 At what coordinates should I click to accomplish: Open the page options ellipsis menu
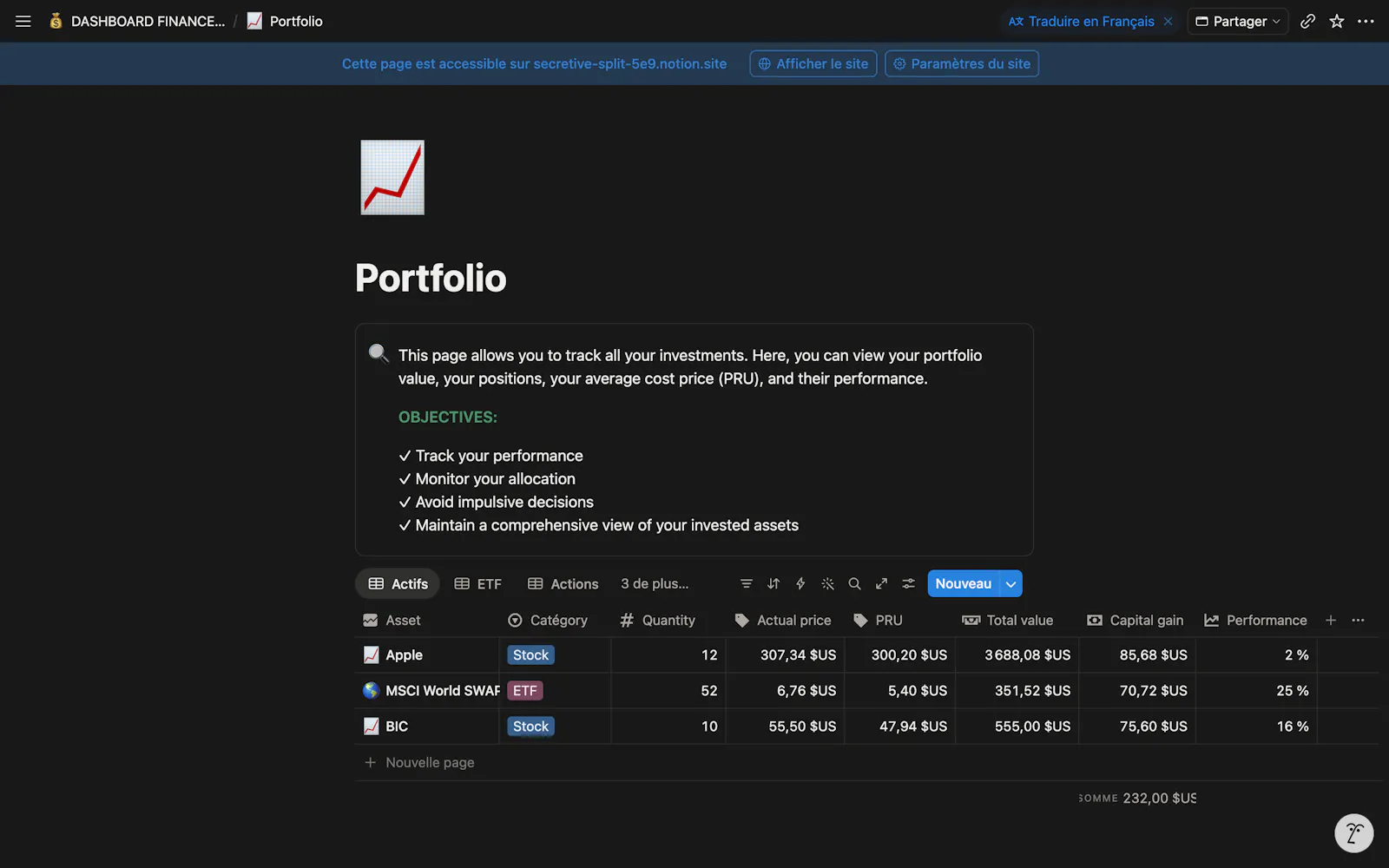click(1366, 21)
